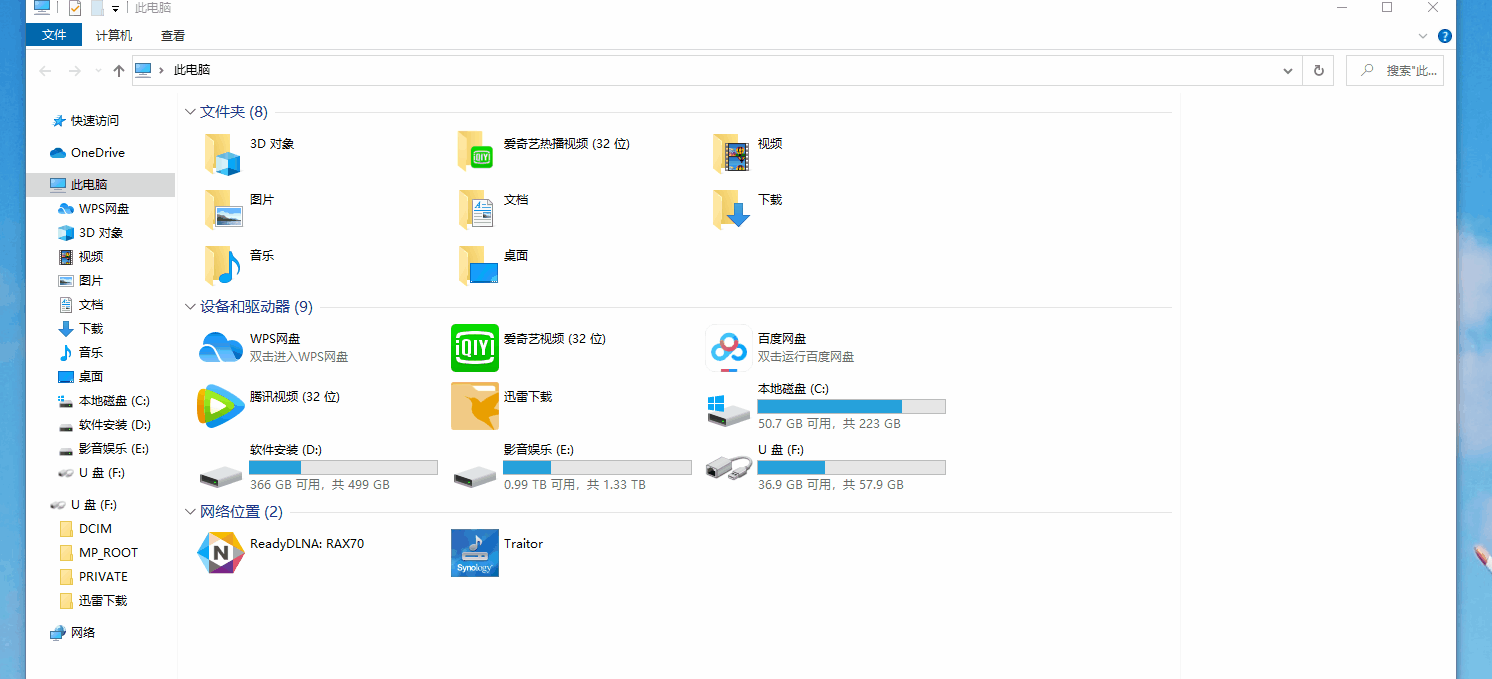Open the 视频 folder in main pane
Screen dimensions: 1492x679
[731, 153]
